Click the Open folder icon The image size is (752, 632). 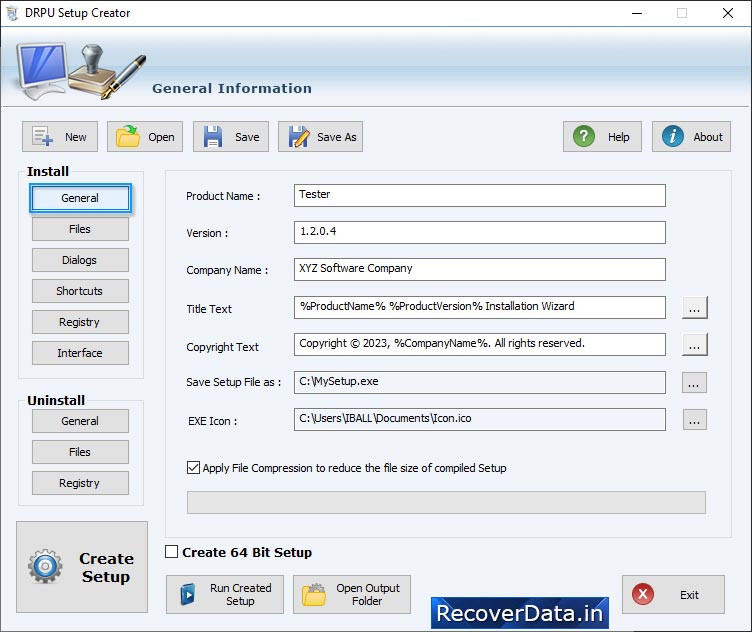point(128,137)
